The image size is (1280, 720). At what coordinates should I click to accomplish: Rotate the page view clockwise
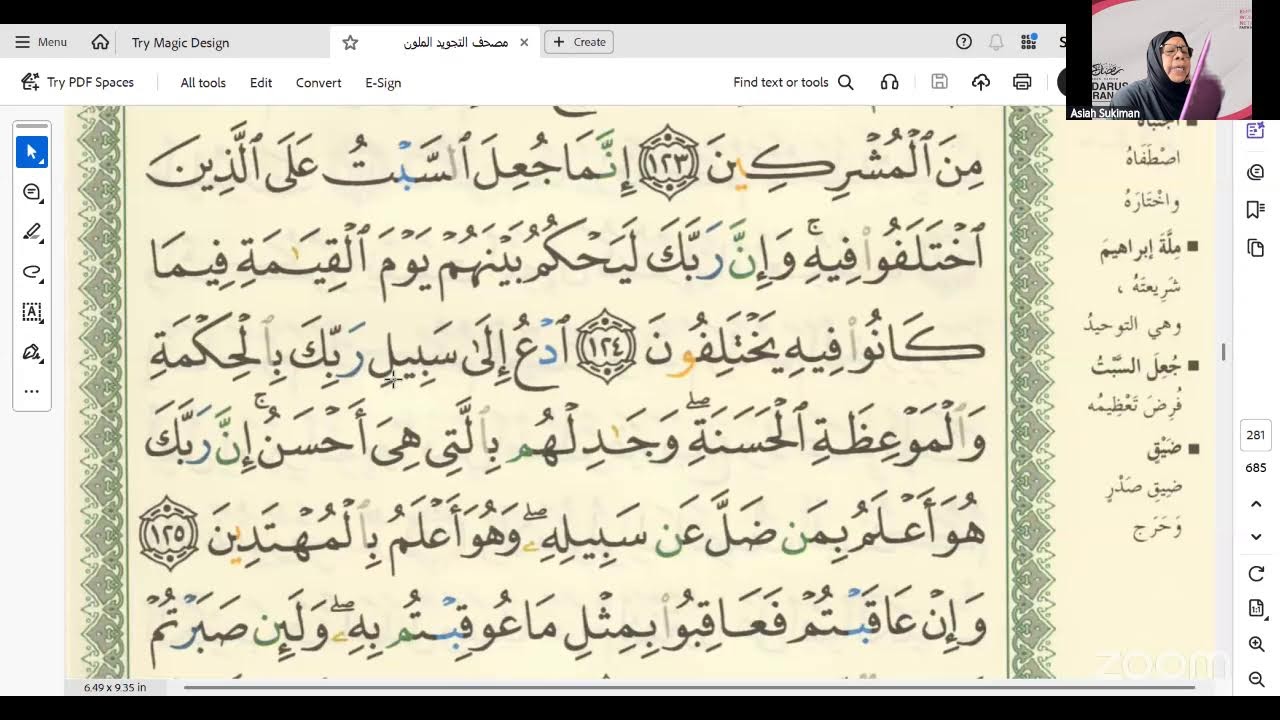[1256, 574]
